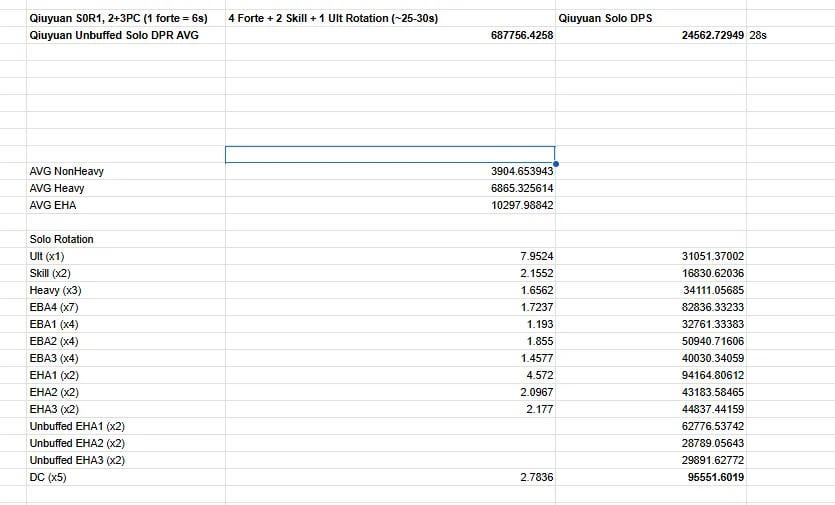Select the '28s' cell
Screen dimensions: 835x505
[x=758, y=35]
